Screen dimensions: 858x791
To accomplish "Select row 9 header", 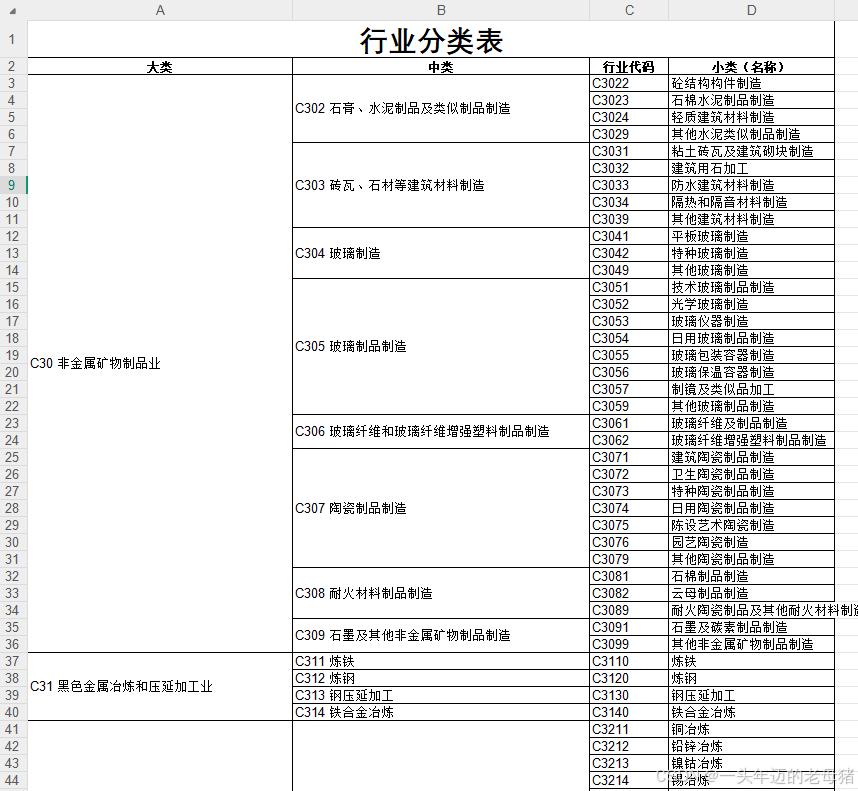I will click(12, 185).
